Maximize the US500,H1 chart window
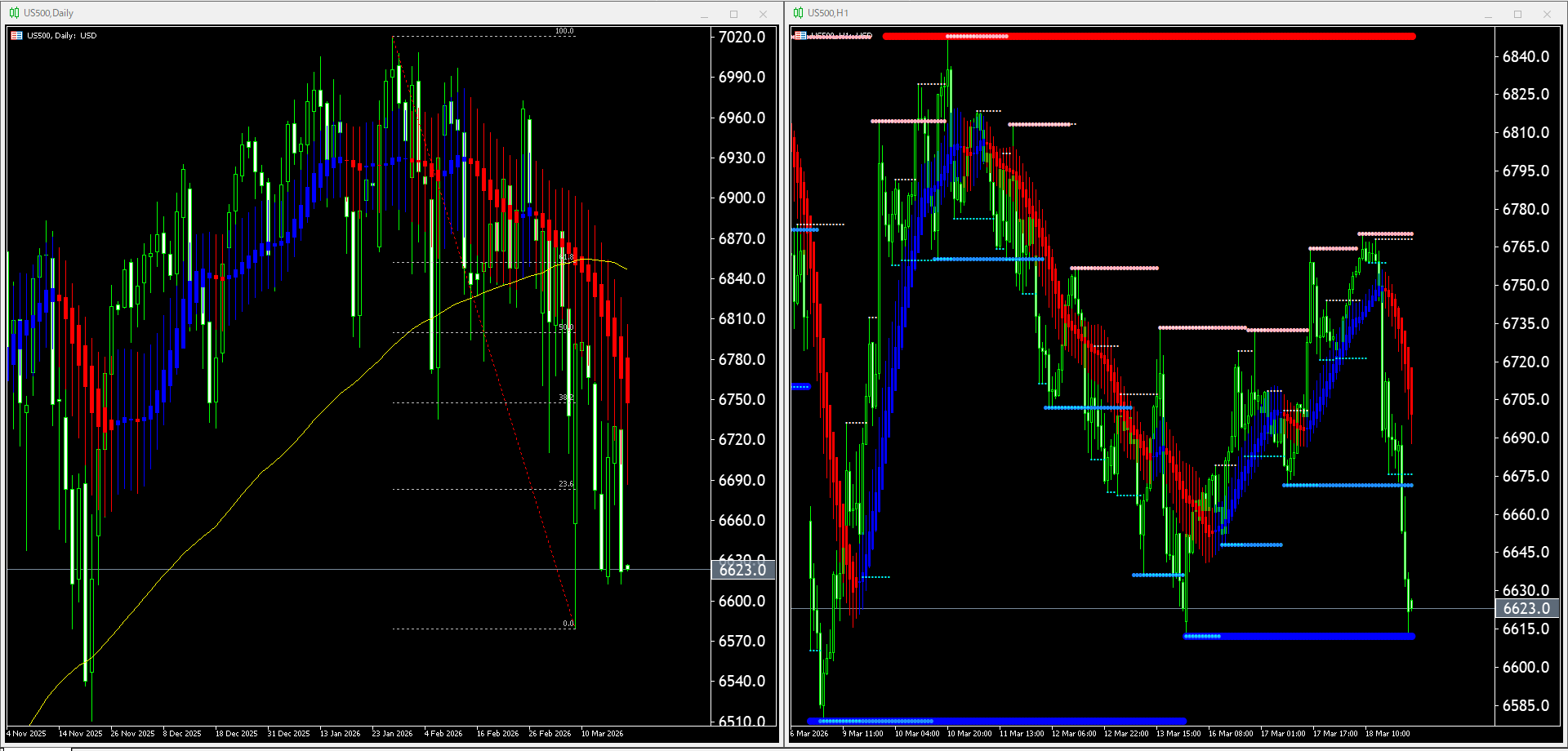This screenshot has height=751, width=1568. (1517, 14)
